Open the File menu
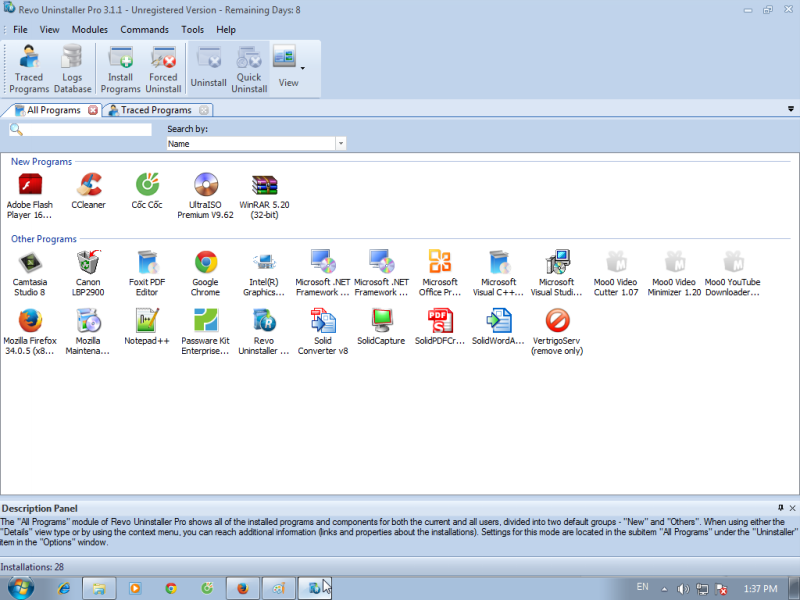 pyautogui.click(x=20, y=30)
